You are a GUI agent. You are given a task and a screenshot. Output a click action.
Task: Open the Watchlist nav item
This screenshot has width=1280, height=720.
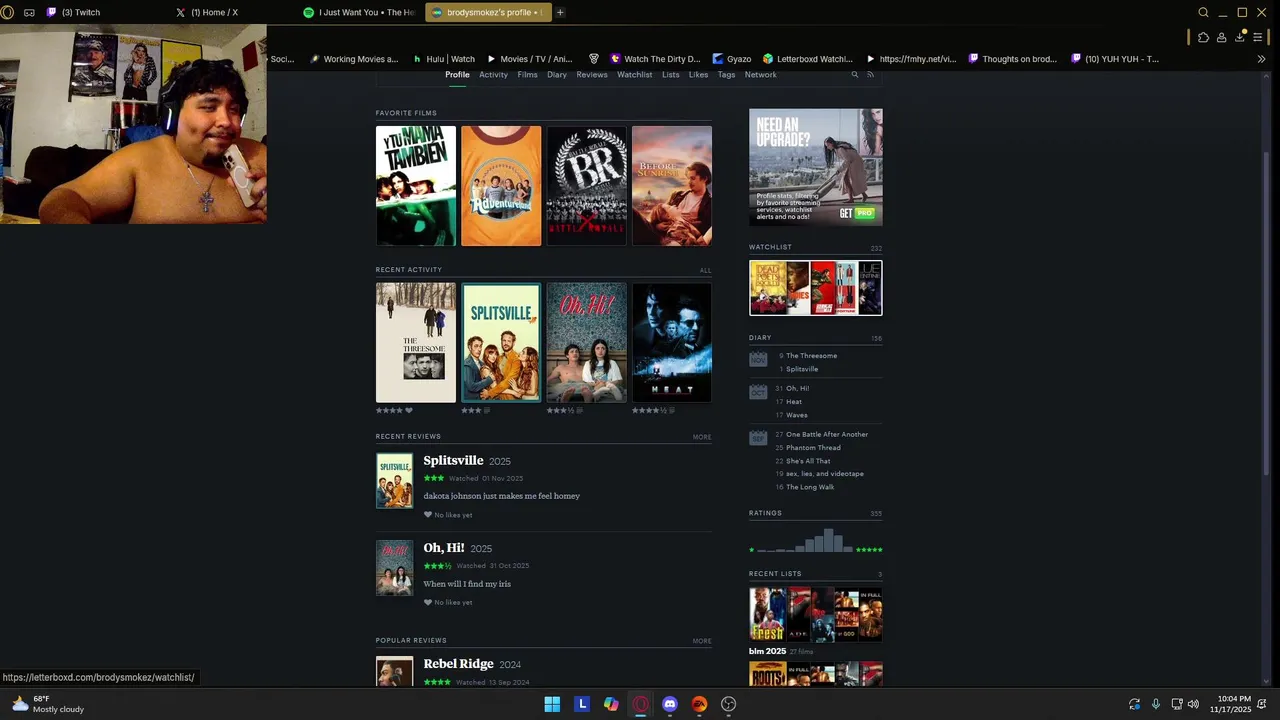point(634,75)
